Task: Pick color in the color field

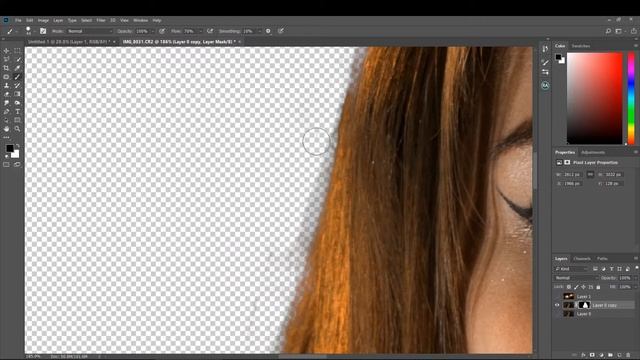Action: [595, 98]
